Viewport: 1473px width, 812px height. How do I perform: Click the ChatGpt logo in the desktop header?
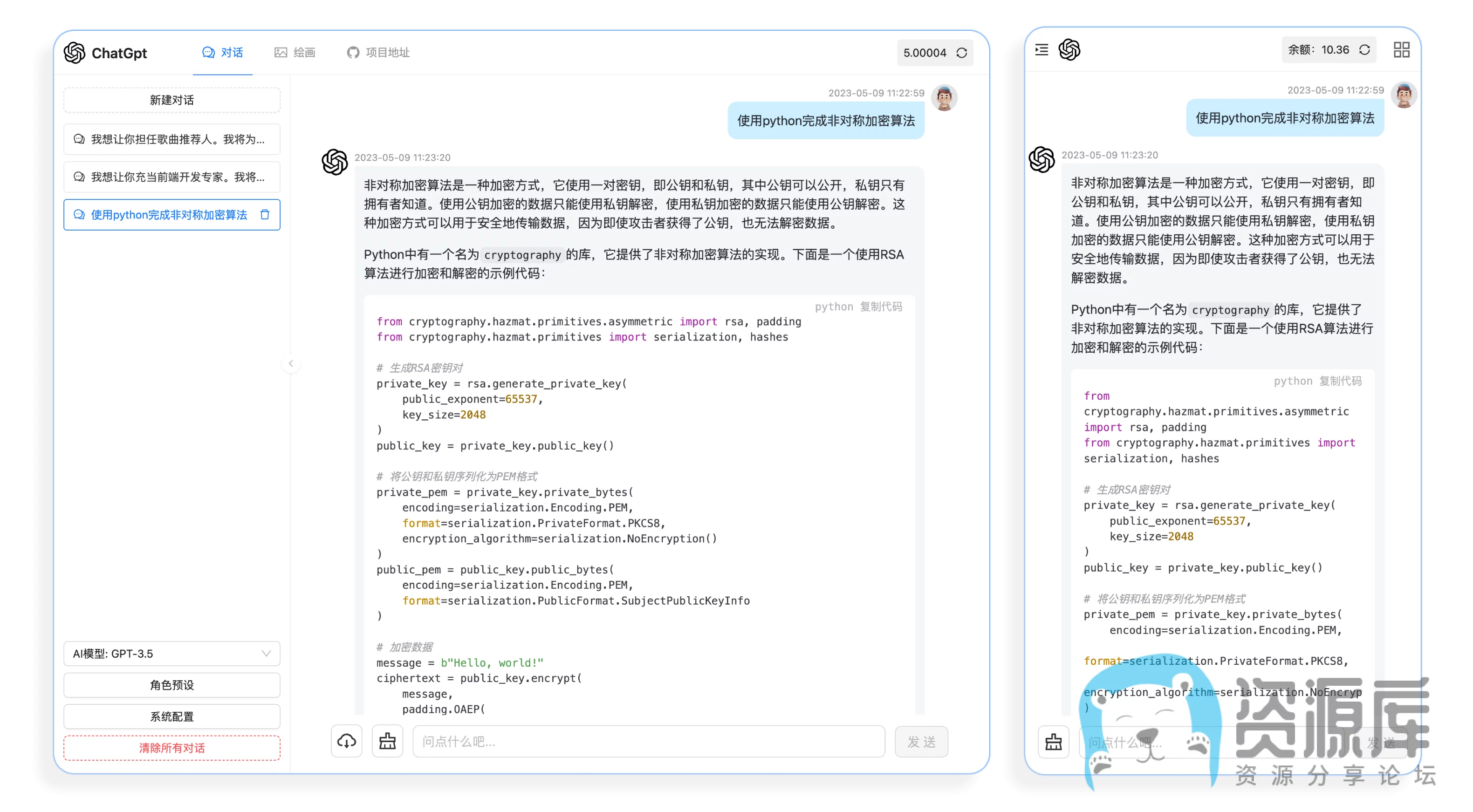pyautogui.click(x=75, y=53)
